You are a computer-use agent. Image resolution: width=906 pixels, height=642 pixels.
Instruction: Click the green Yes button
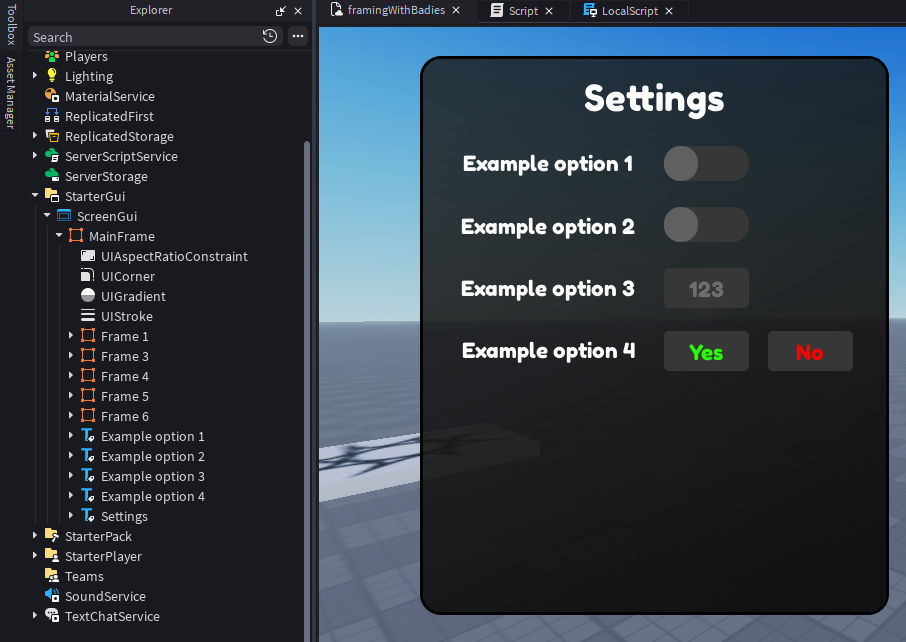point(706,351)
